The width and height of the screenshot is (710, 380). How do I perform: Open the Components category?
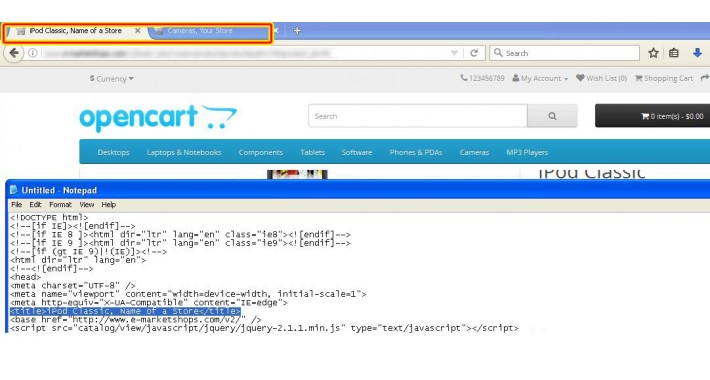point(260,152)
